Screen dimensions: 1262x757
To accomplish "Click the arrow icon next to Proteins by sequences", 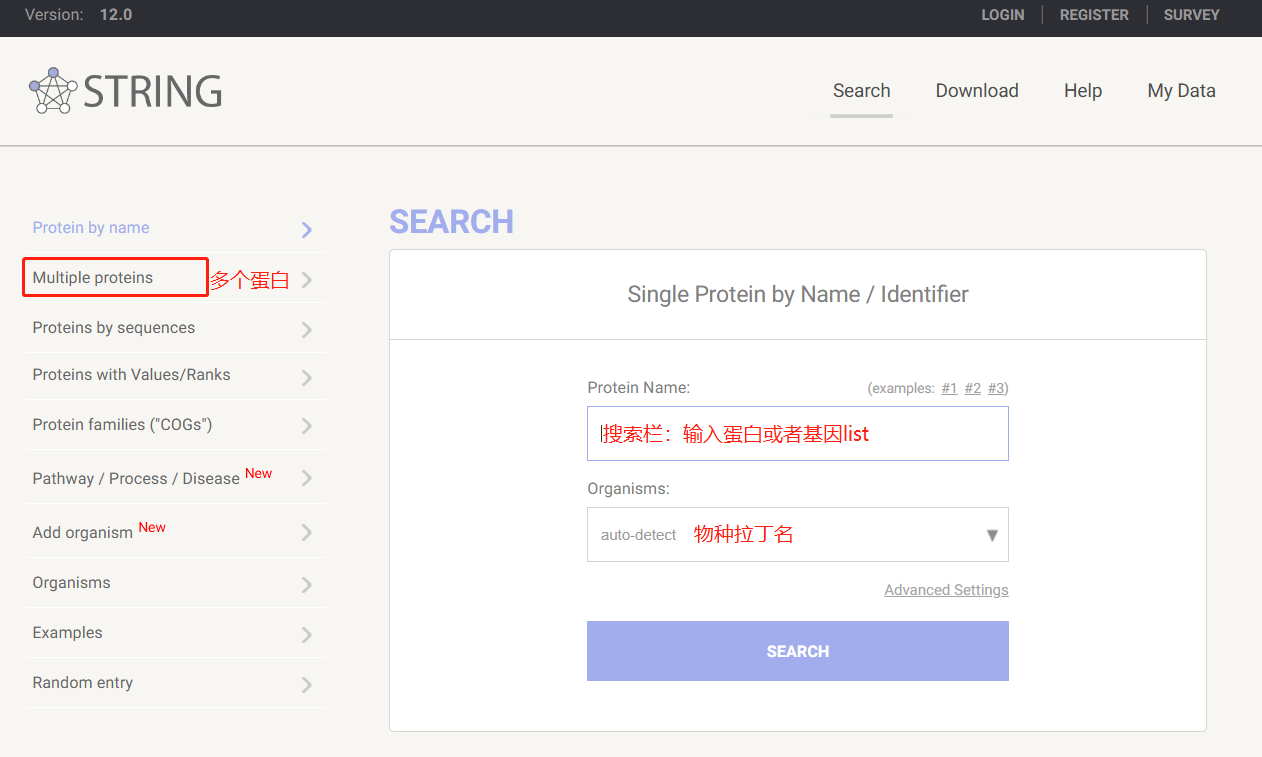I will coord(307,330).
